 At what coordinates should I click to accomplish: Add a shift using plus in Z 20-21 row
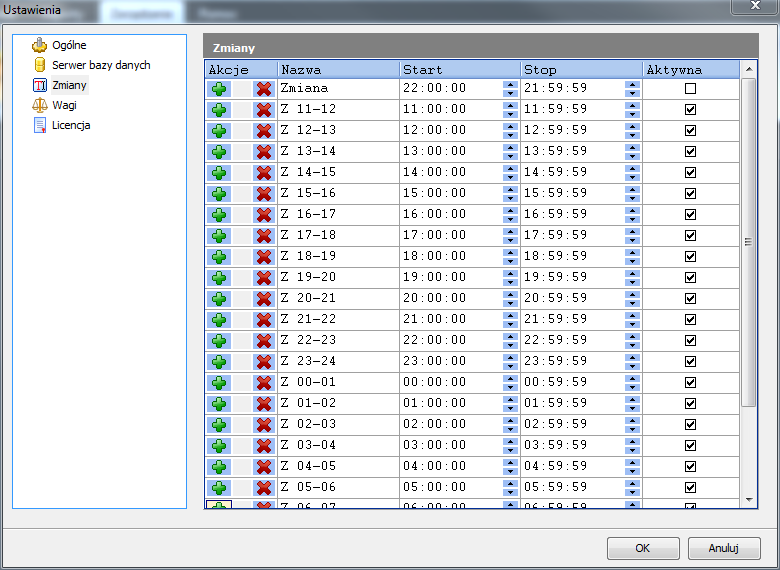tap(219, 298)
